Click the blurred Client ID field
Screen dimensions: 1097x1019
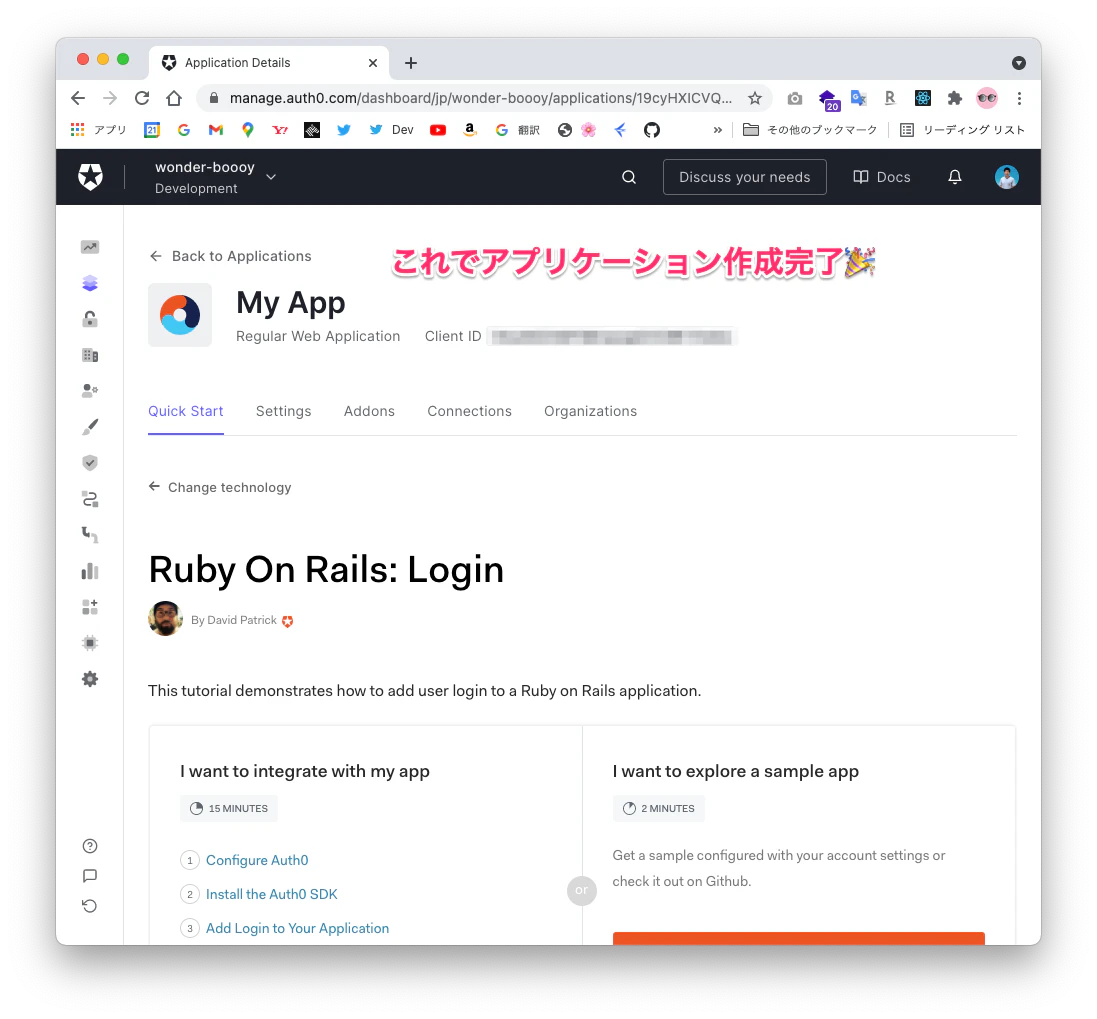[x=611, y=336]
